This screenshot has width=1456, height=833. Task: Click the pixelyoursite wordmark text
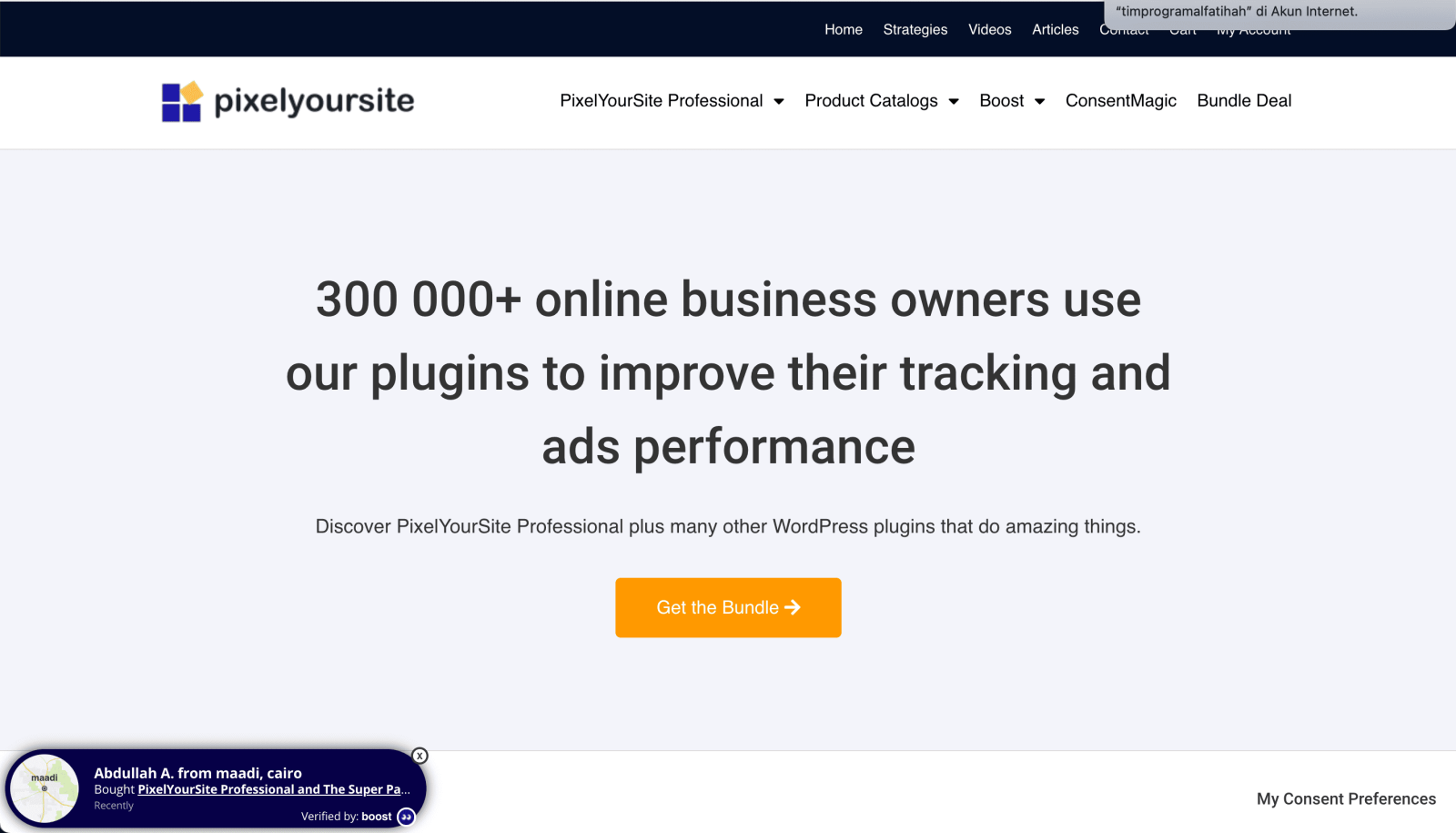[x=314, y=101]
